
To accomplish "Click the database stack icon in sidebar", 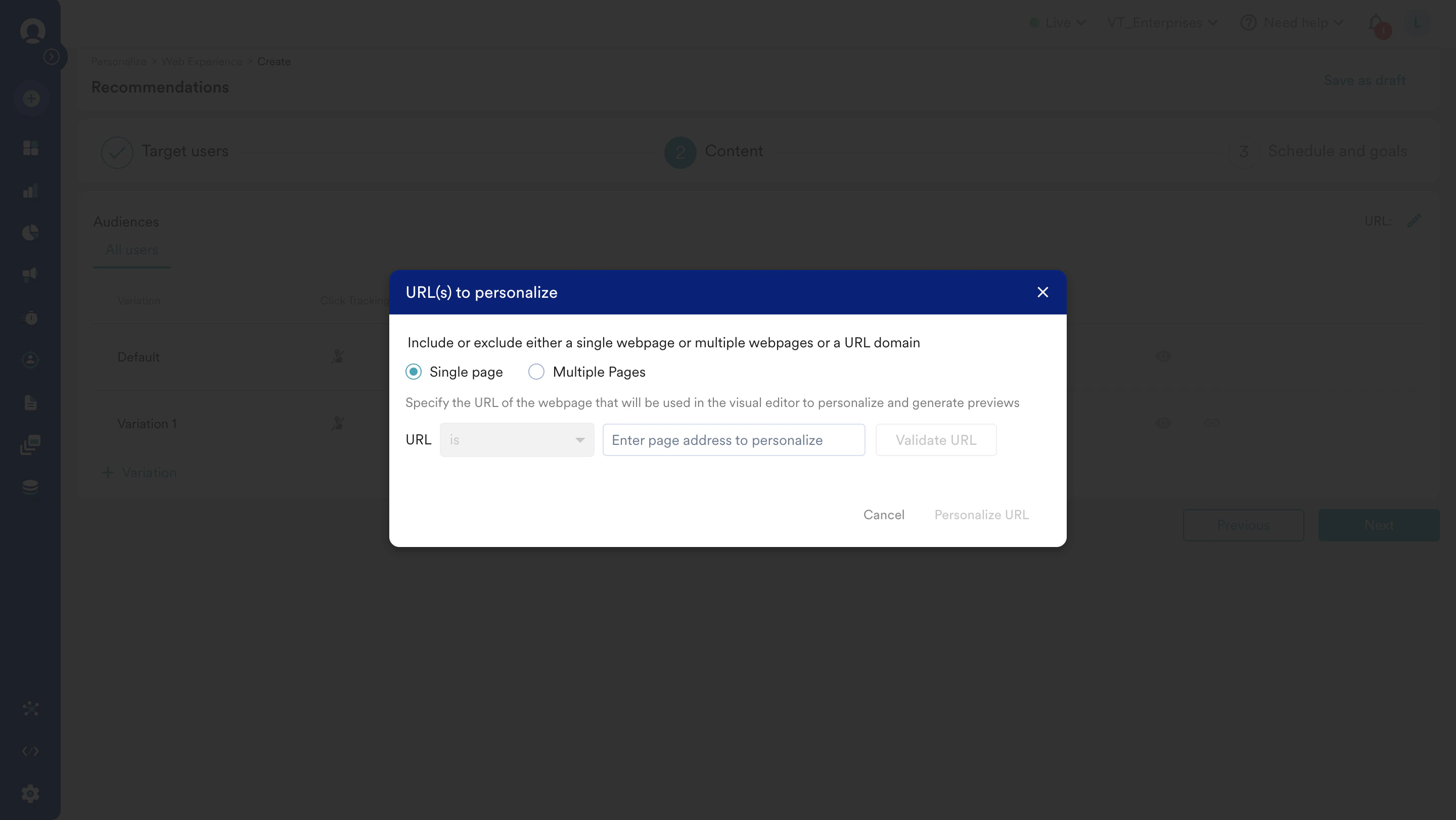I will click(x=30, y=486).
